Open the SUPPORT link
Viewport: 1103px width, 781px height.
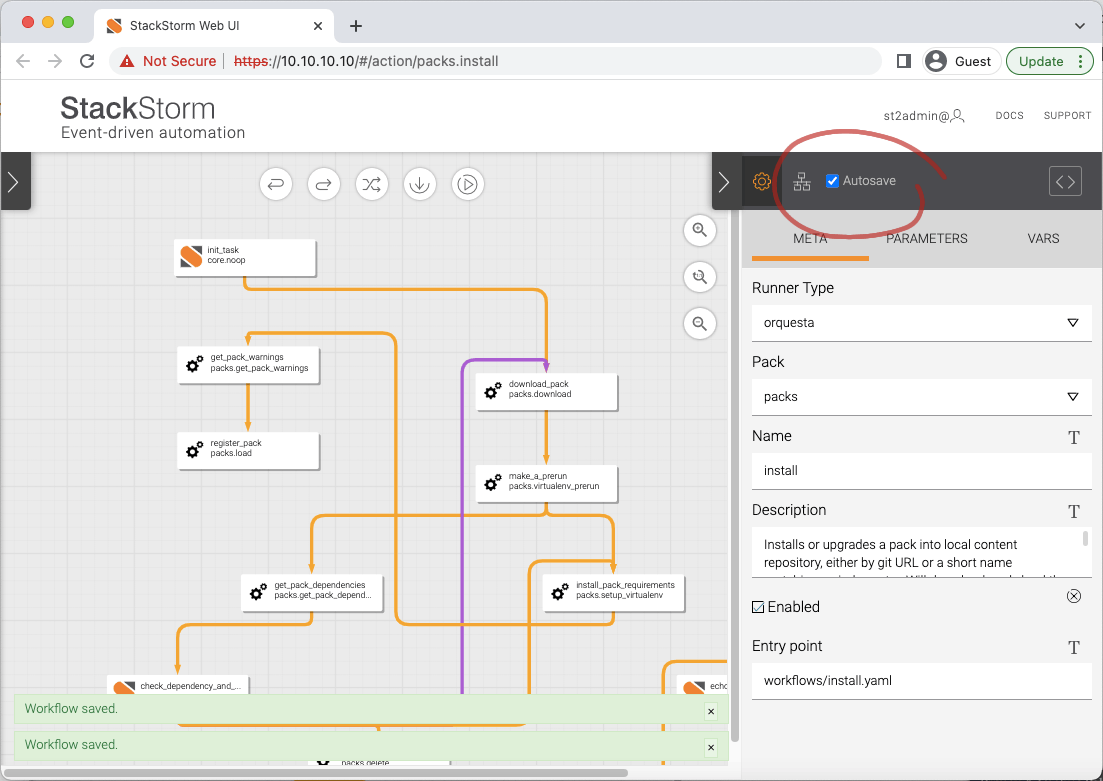click(1067, 115)
